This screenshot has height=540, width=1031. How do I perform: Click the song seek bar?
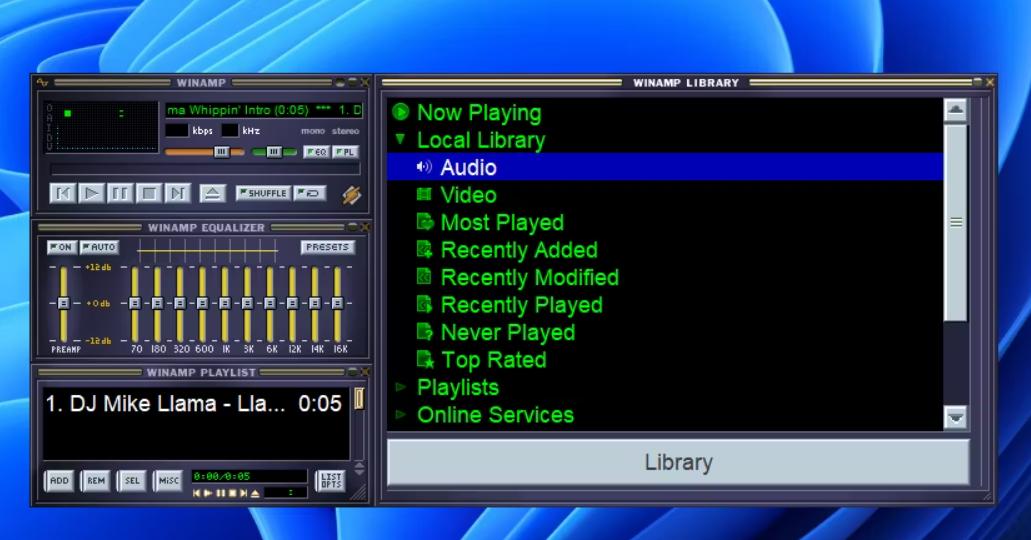tap(206, 170)
